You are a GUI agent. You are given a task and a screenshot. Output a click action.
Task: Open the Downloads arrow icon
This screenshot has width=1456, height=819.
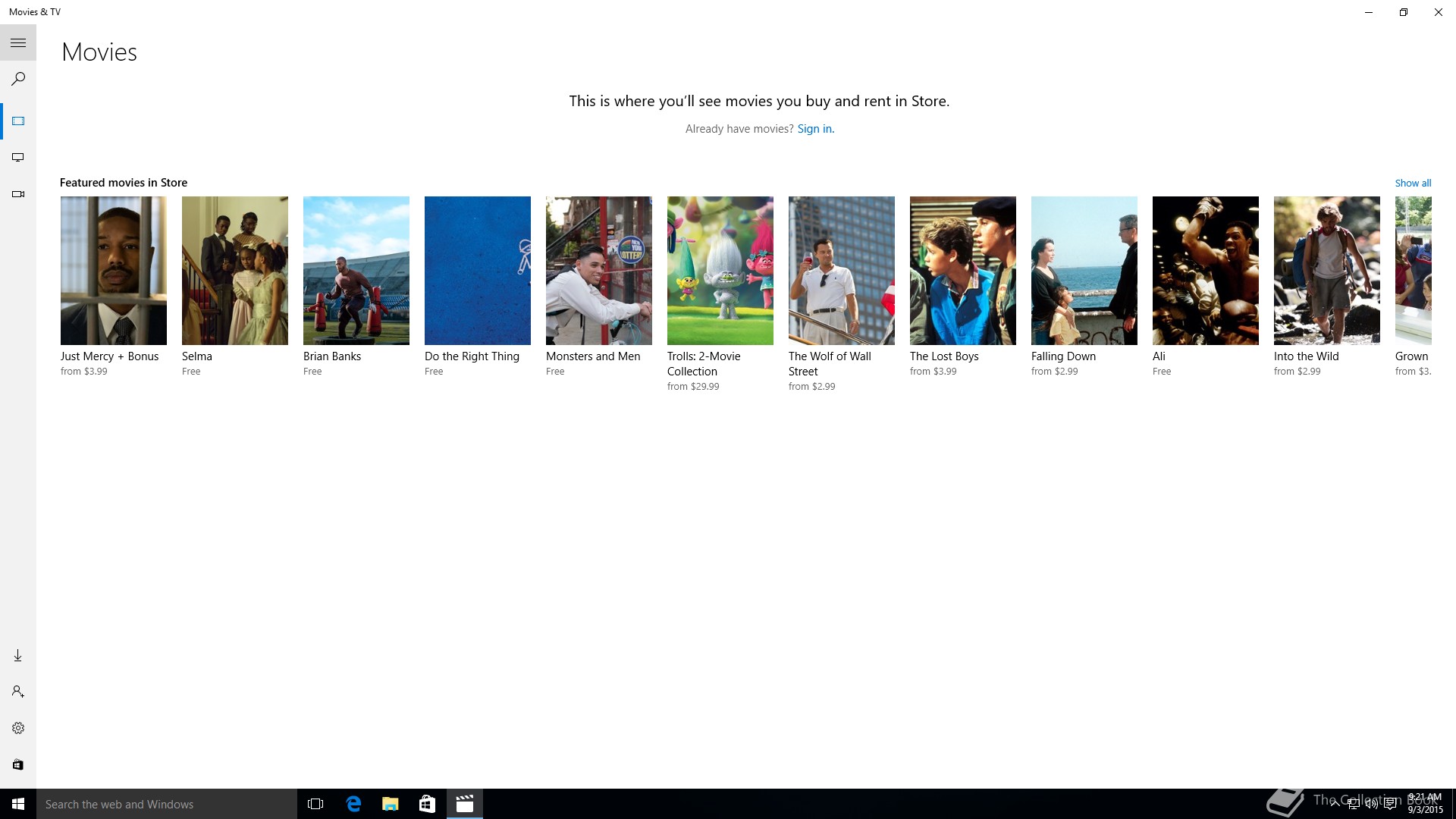click(x=18, y=655)
